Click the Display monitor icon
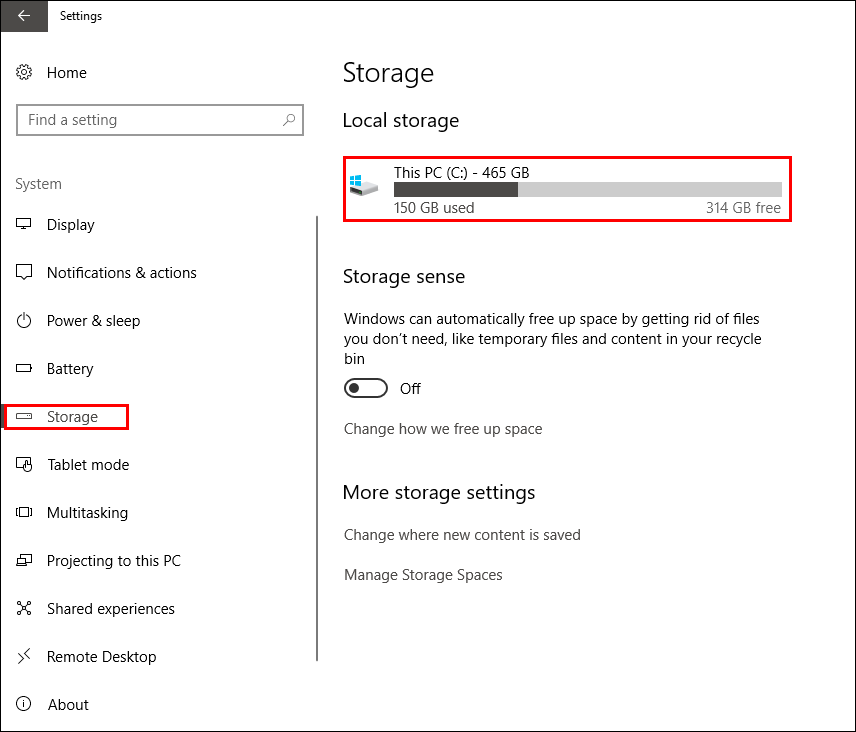856x732 pixels. tap(24, 224)
